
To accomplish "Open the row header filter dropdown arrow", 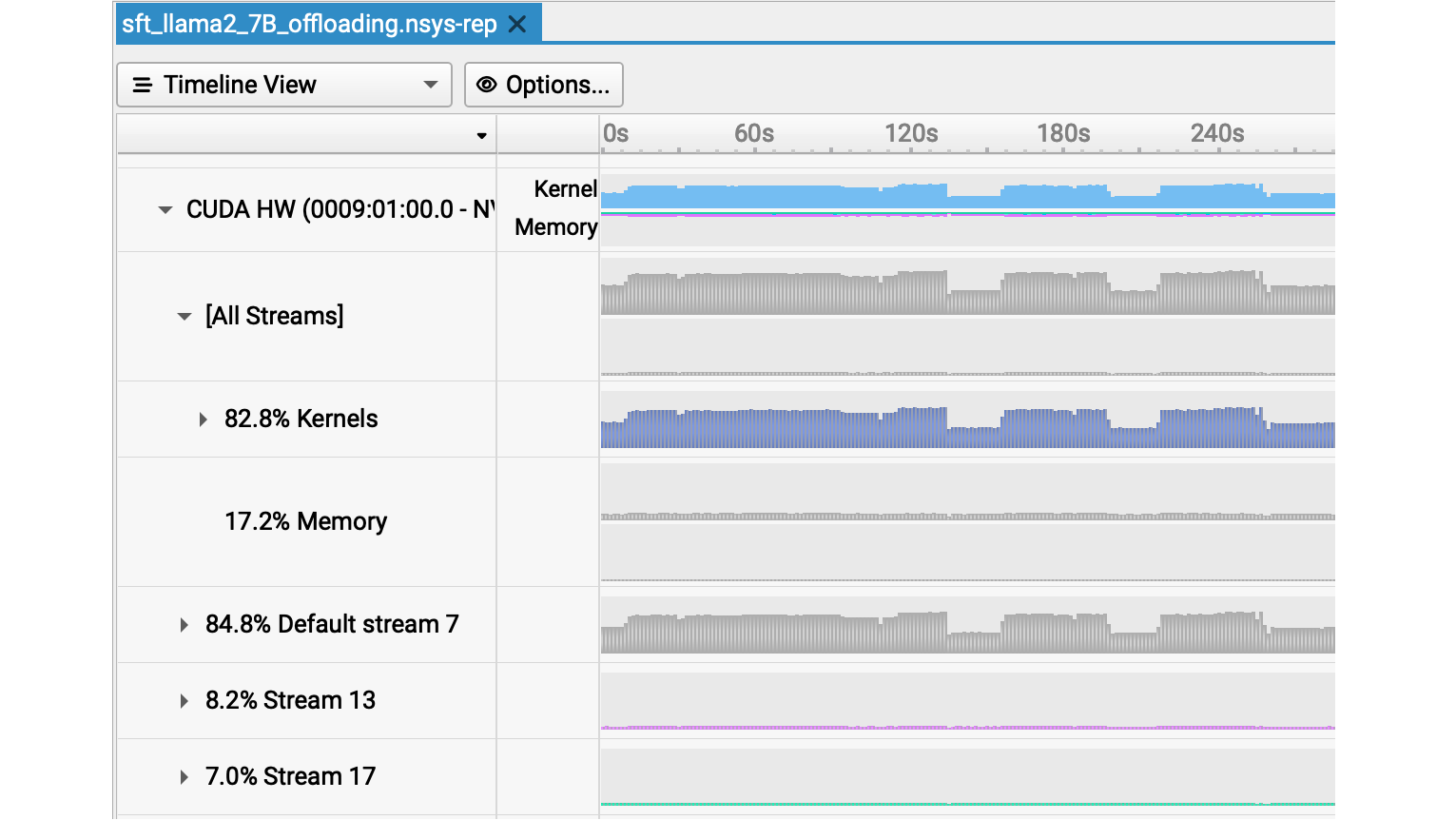I will pyautogui.click(x=482, y=136).
